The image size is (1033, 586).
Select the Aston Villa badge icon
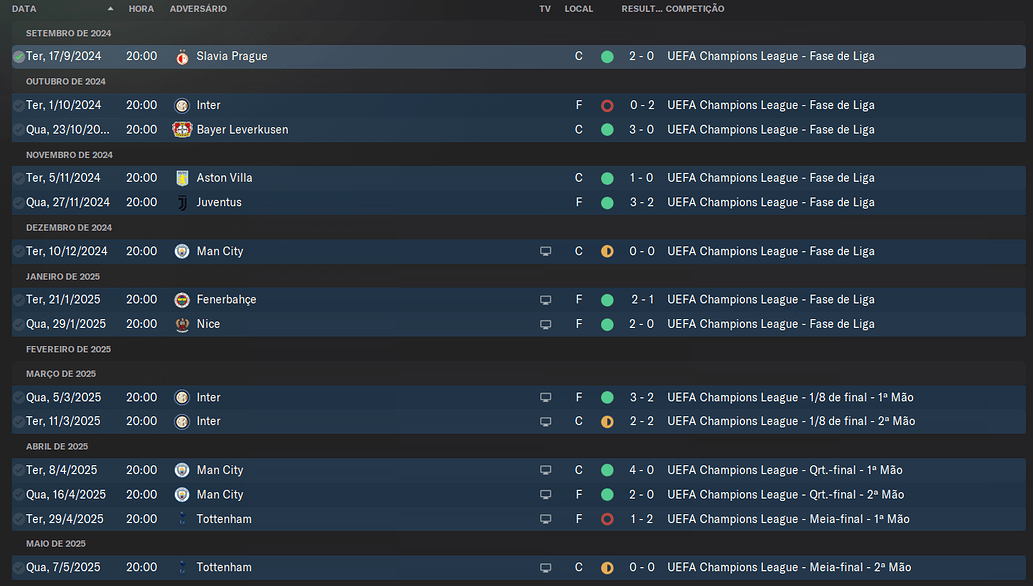coord(181,178)
